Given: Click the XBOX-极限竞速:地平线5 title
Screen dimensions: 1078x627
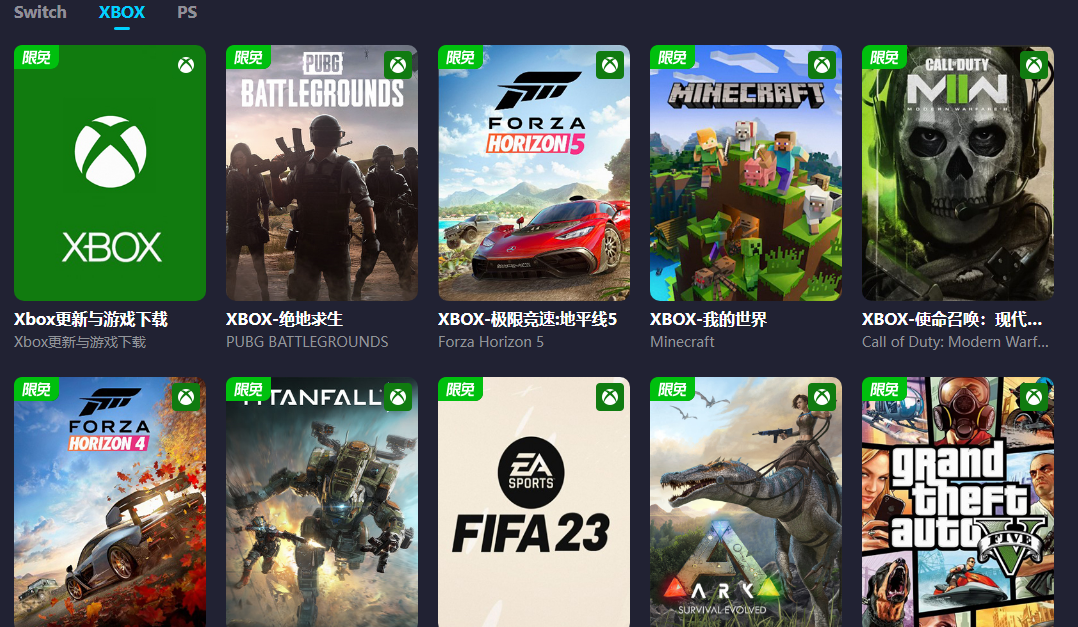Looking at the screenshot, I should pos(527,319).
